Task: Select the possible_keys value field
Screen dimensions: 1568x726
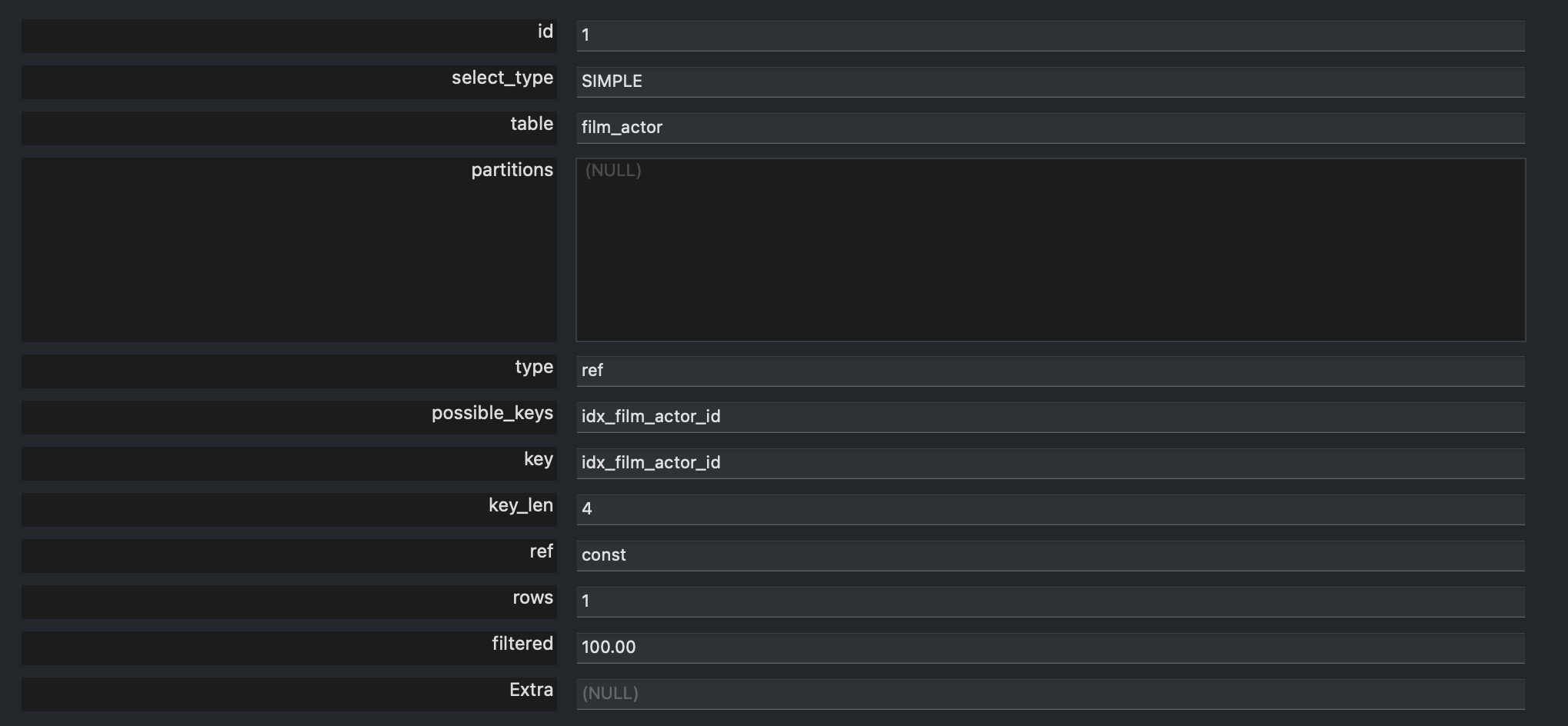Action: click(x=1050, y=417)
